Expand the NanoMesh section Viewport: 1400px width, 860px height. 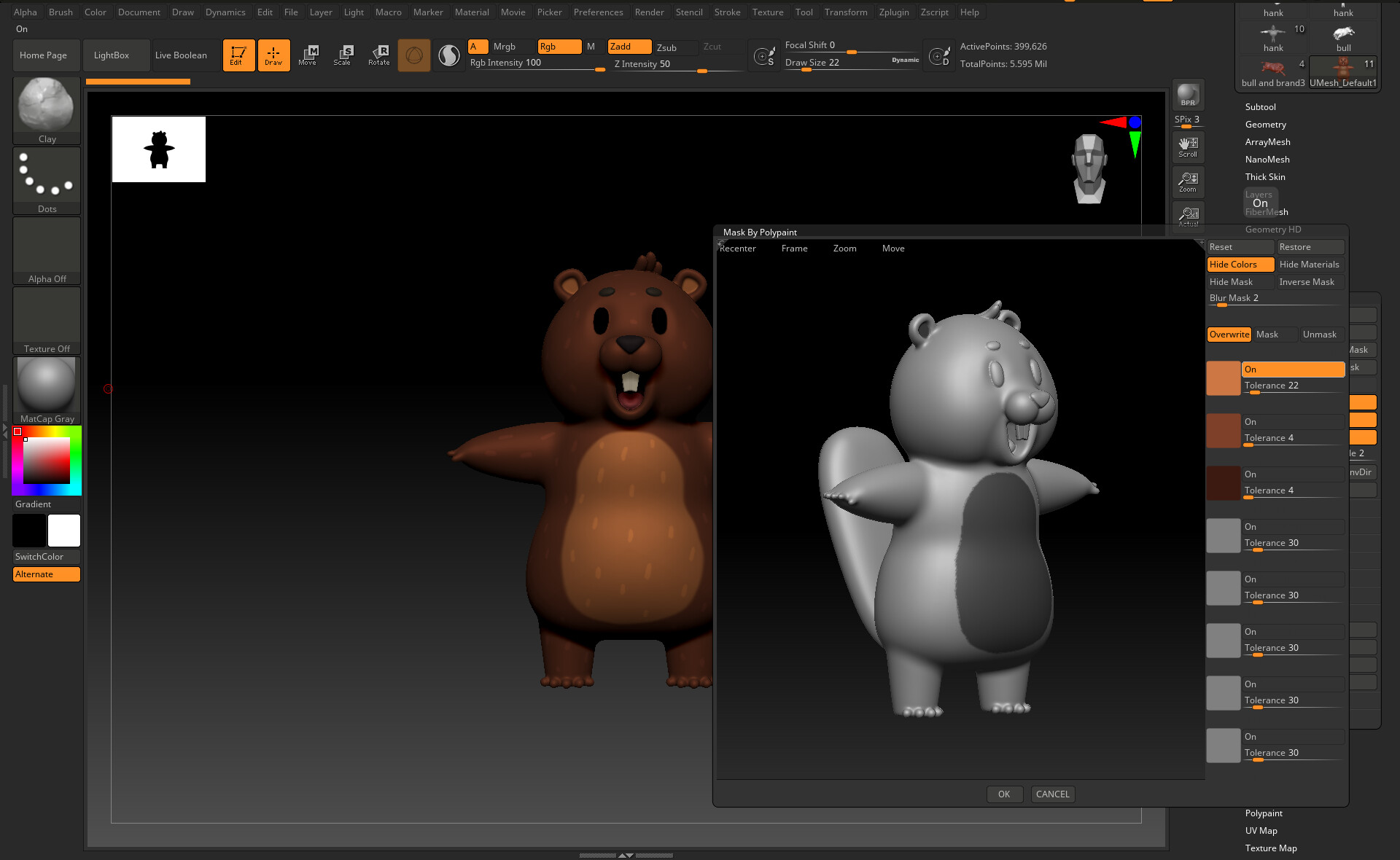[x=1267, y=160]
